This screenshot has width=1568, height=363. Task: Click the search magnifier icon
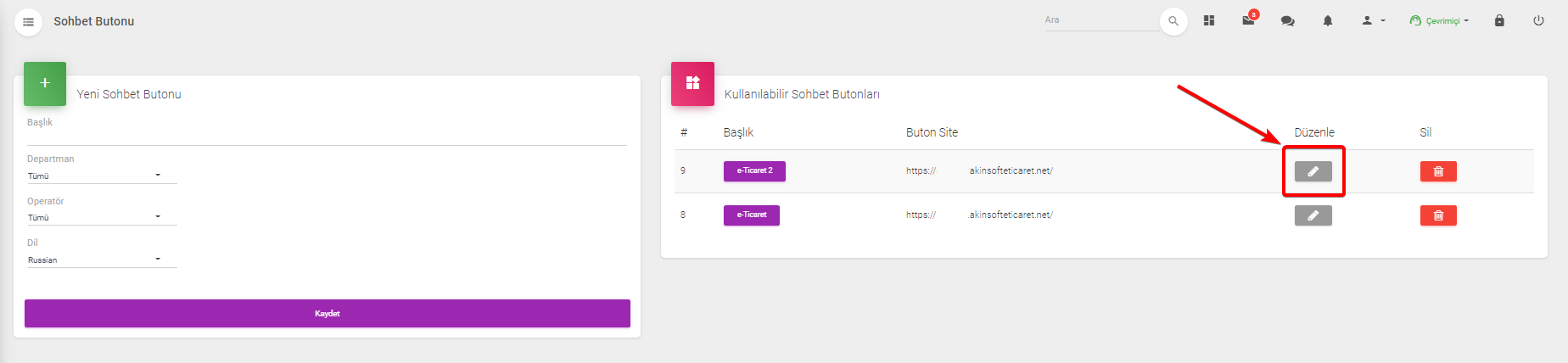point(1173,21)
